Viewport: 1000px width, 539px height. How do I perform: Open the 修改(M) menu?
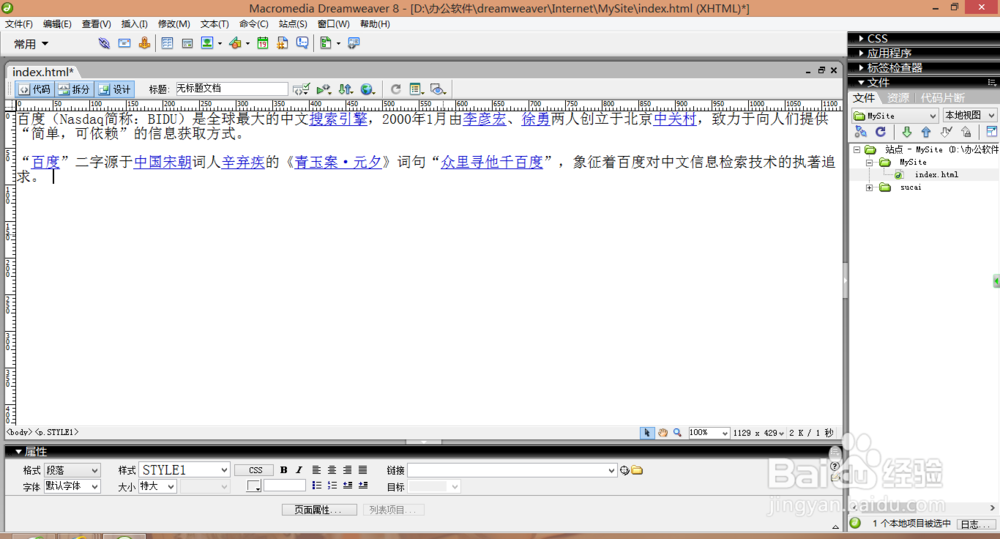[173, 24]
